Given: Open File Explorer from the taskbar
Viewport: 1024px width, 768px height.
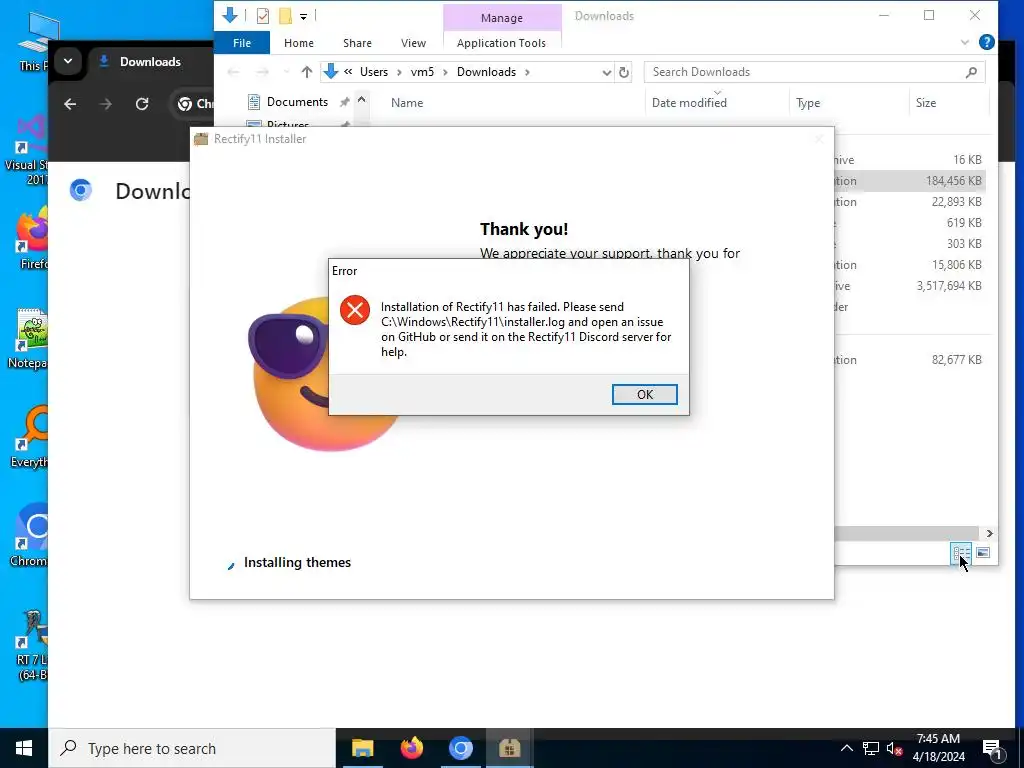Looking at the screenshot, I should point(362,748).
